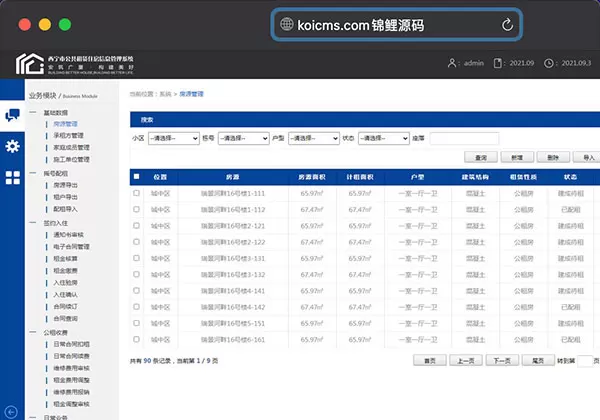Viewport: 600px width, 420px height.
Task: Click the 新增 button
Action: pos(517,157)
